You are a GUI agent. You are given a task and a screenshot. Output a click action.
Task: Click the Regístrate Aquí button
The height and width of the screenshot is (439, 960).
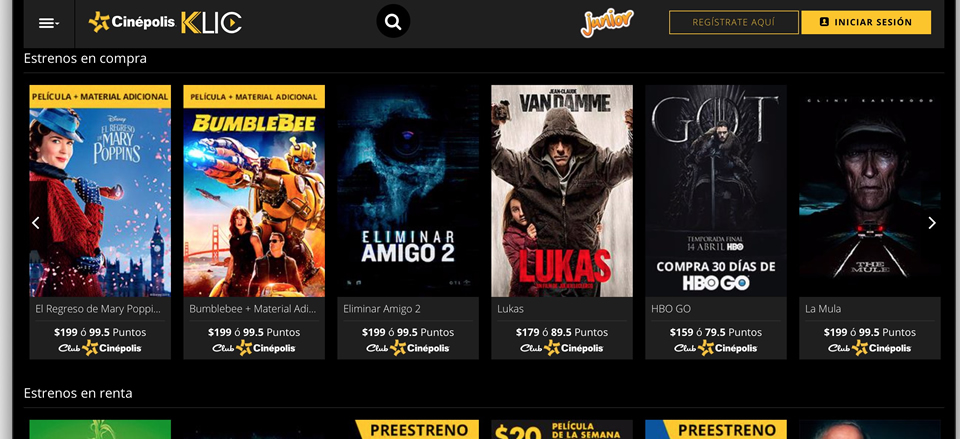point(733,22)
